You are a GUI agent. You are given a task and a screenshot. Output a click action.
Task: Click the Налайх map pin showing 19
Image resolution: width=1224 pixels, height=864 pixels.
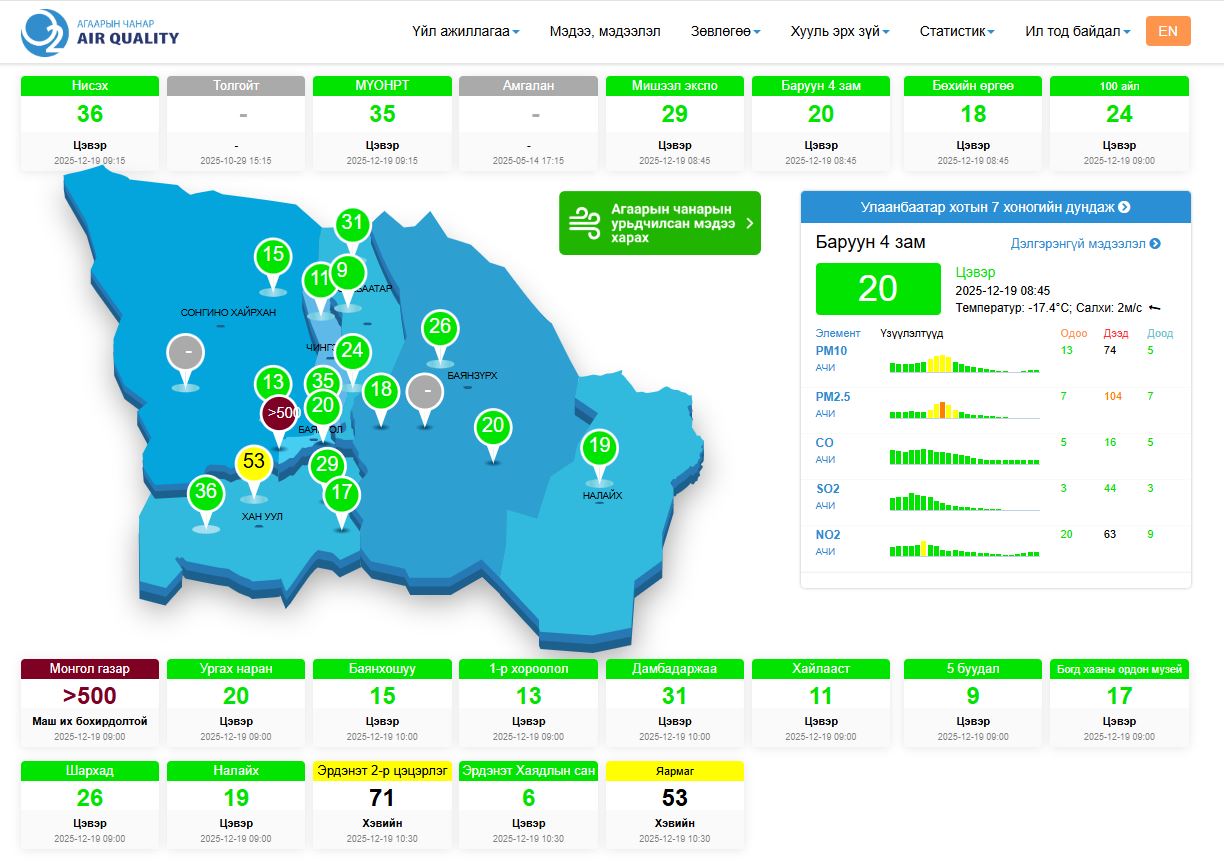599,446
